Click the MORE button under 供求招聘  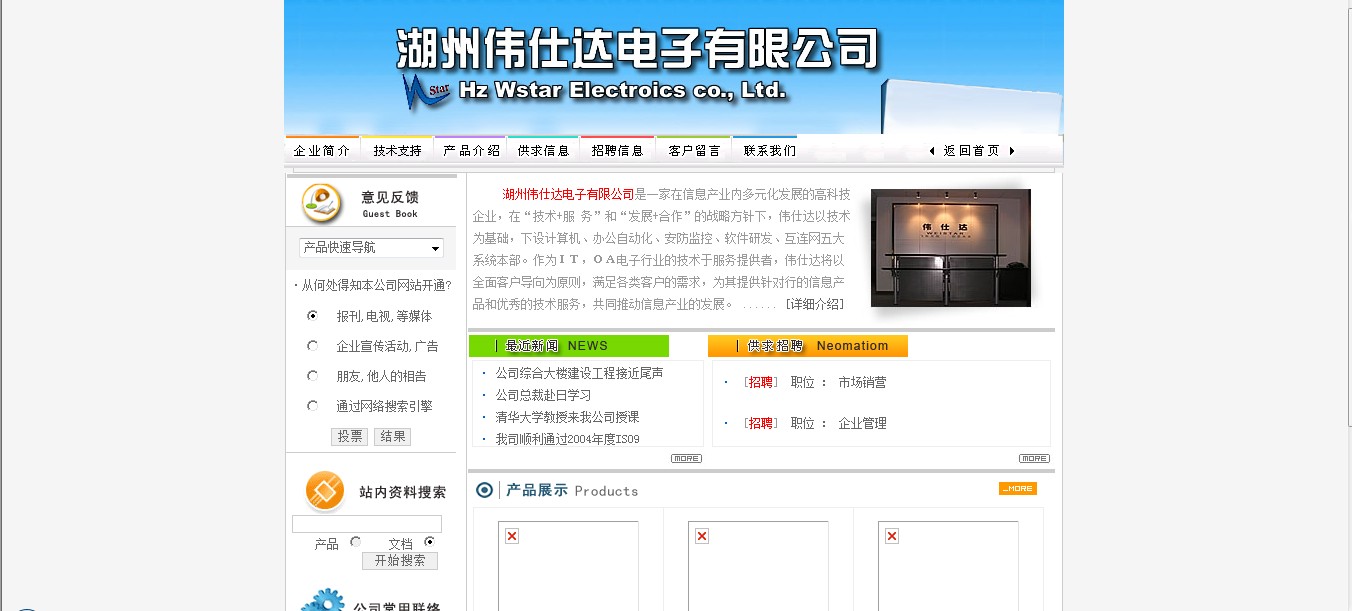(1034, 458)
